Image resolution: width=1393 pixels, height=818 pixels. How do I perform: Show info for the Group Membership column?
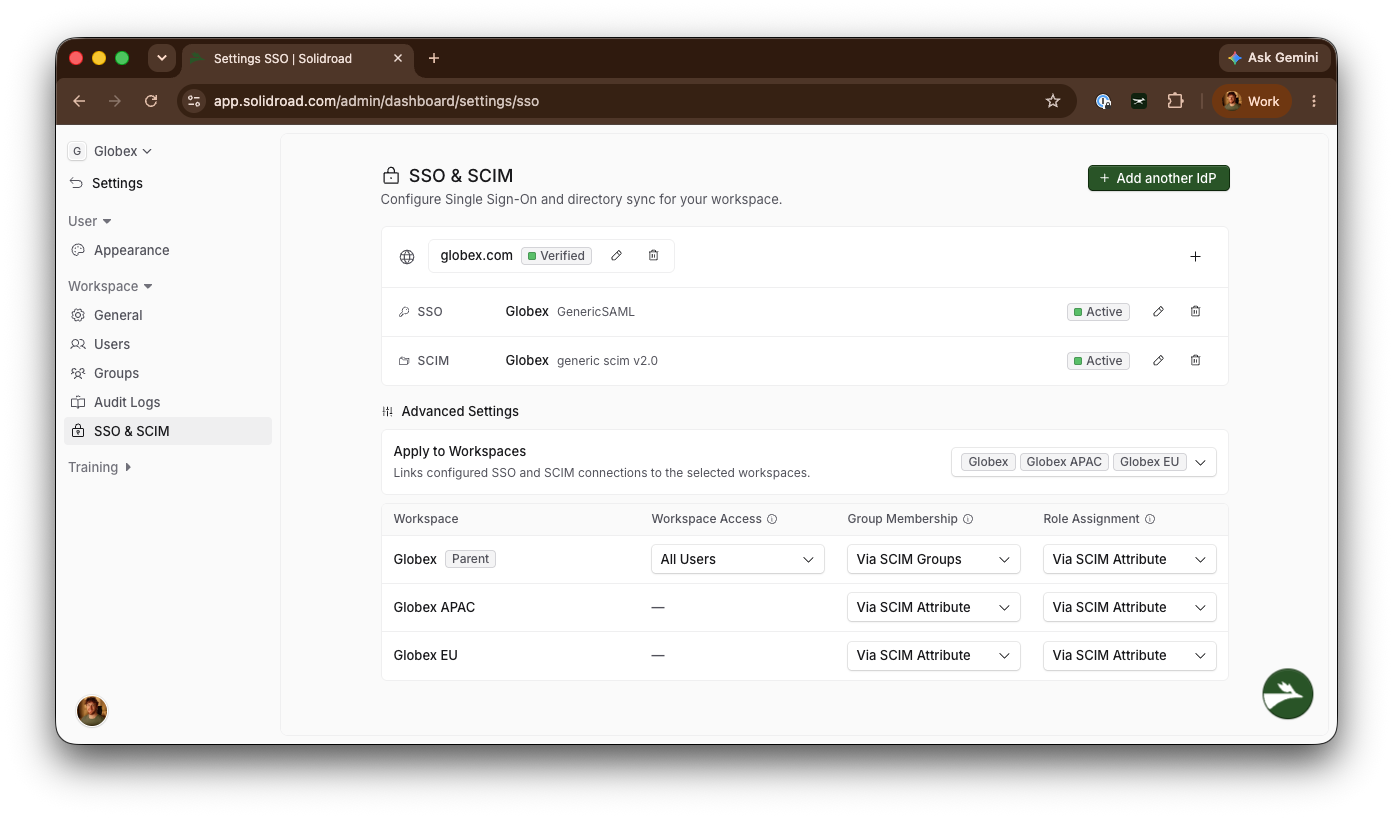click(968, 519)
